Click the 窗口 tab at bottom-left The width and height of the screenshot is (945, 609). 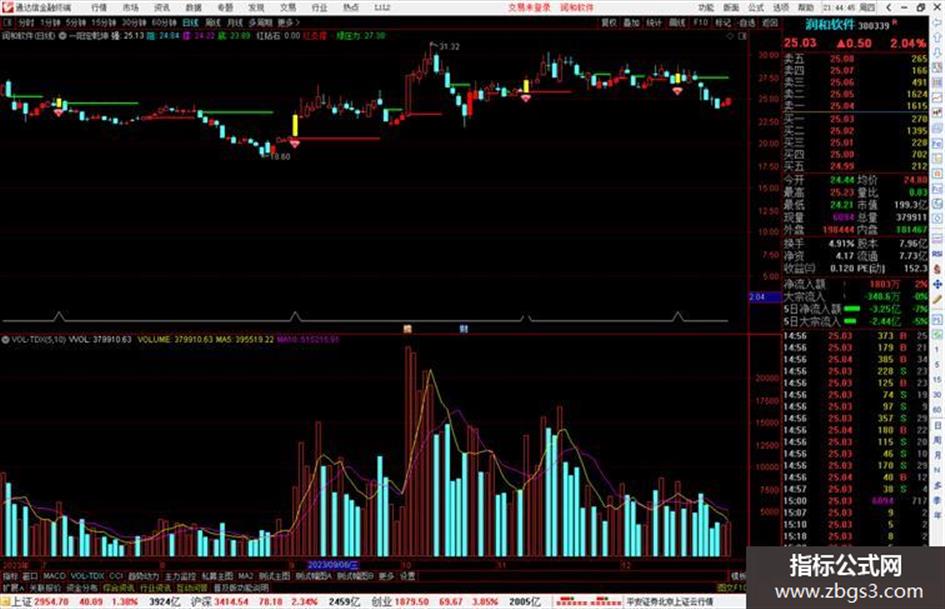click(x=30, y=576)
